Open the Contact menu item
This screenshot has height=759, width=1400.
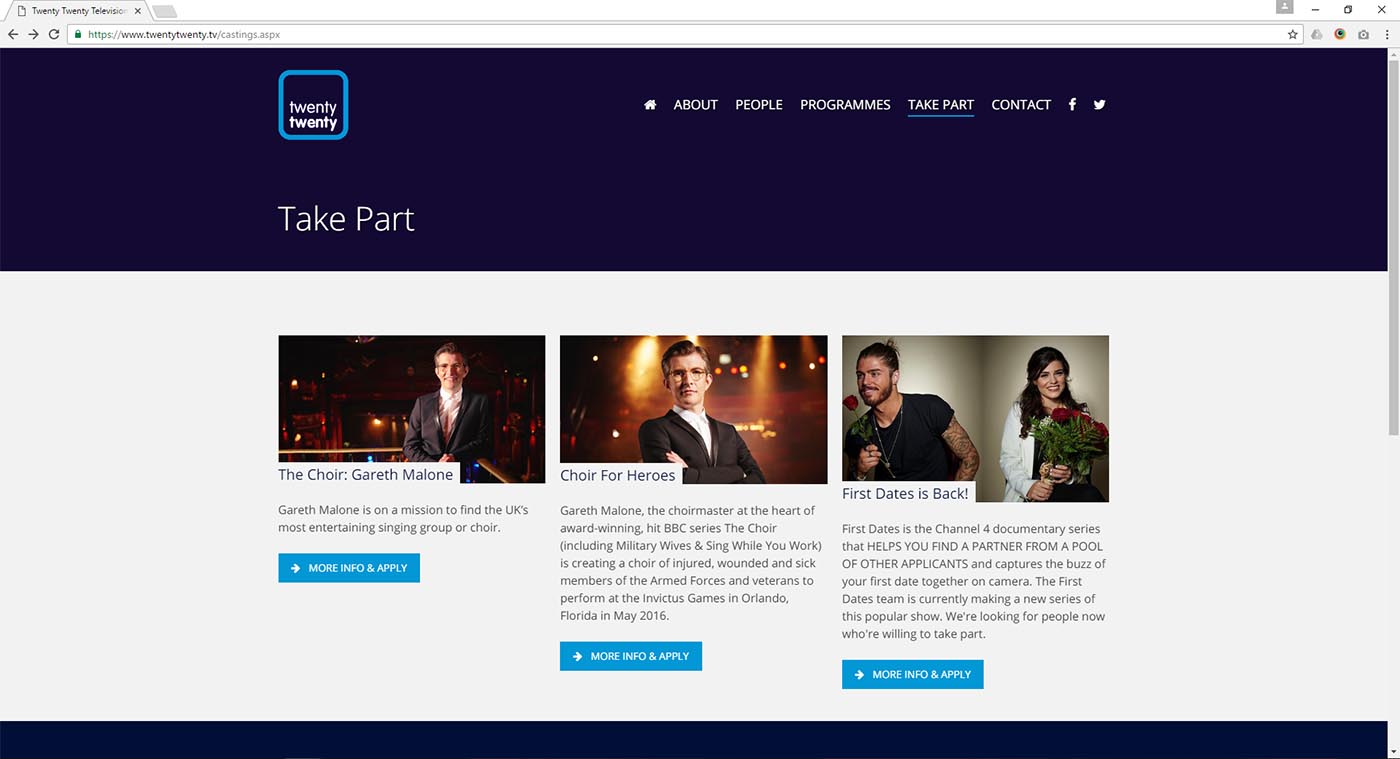tap(1021, 105)
